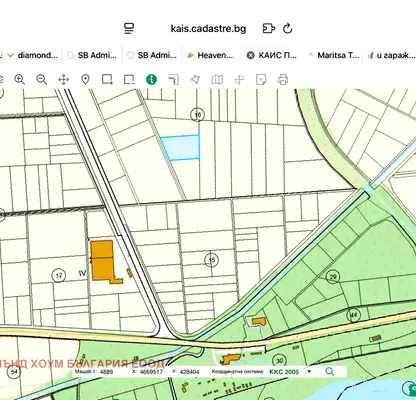Image resolution: width=416 pixels, height=400 pixels.
Task: Click the zoom out magnifier tool
Action: [x=42, y=80]
